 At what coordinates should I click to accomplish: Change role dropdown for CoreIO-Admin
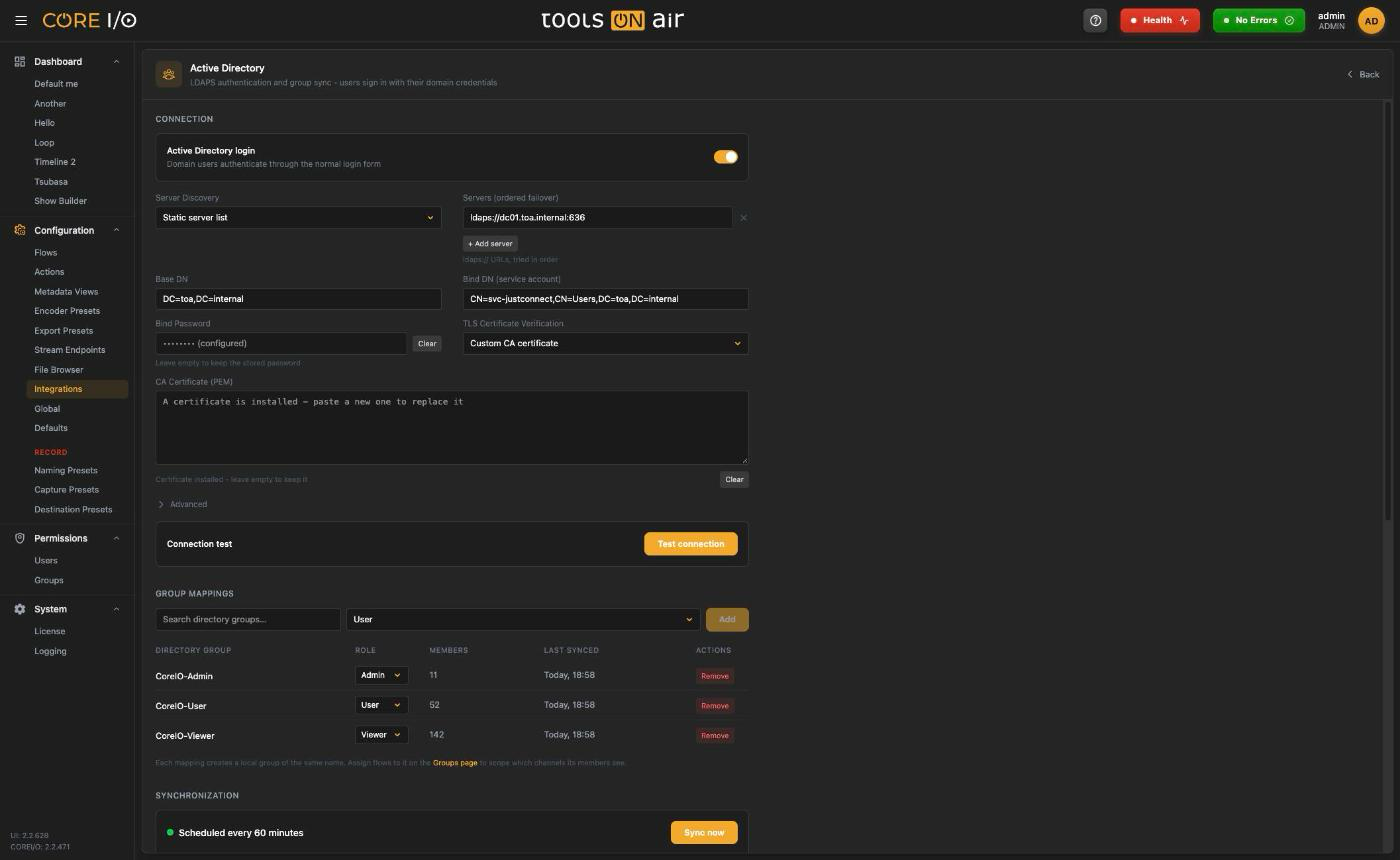381,675
